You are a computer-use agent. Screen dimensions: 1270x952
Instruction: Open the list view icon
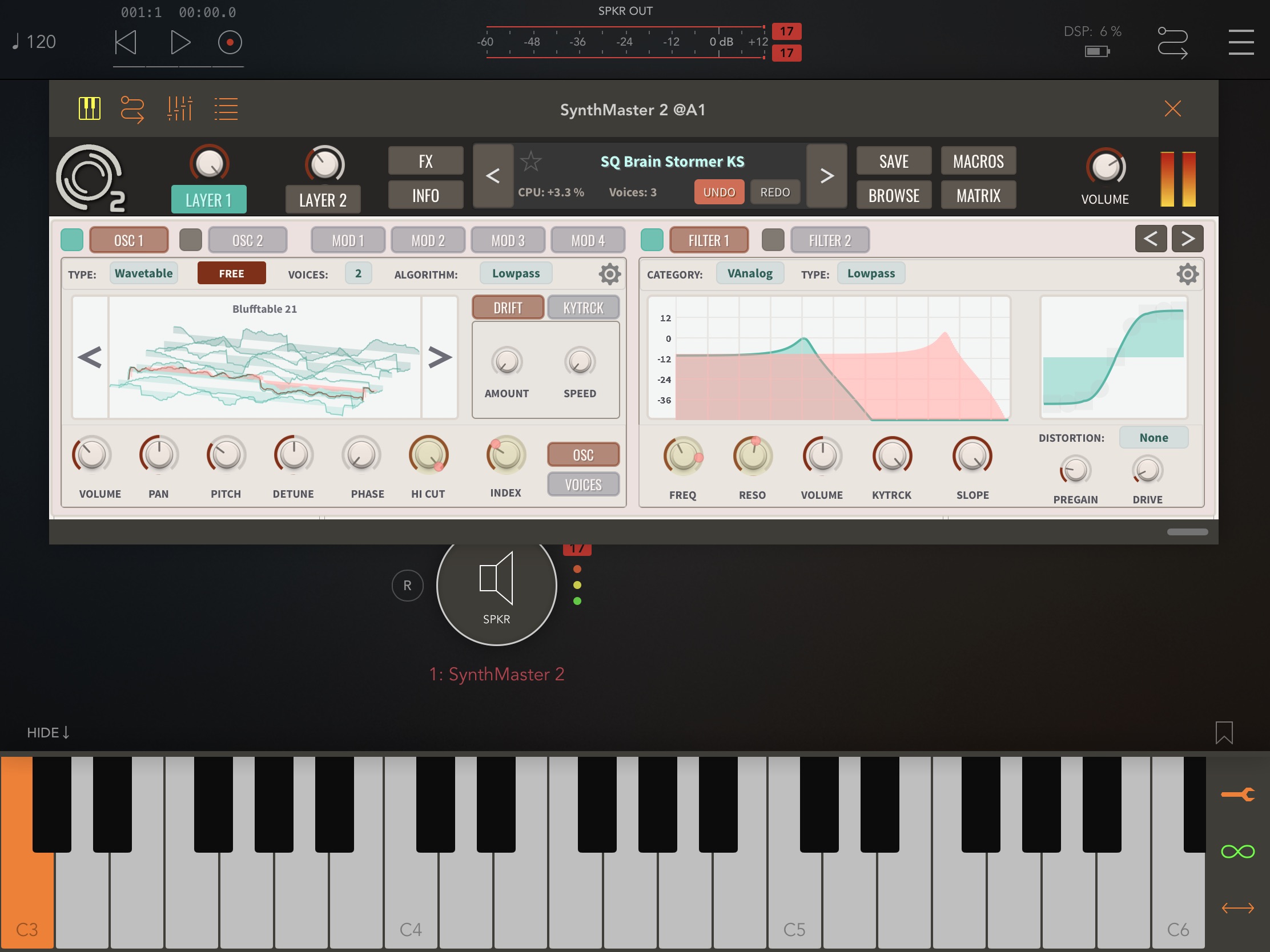(x=226, y=108)
